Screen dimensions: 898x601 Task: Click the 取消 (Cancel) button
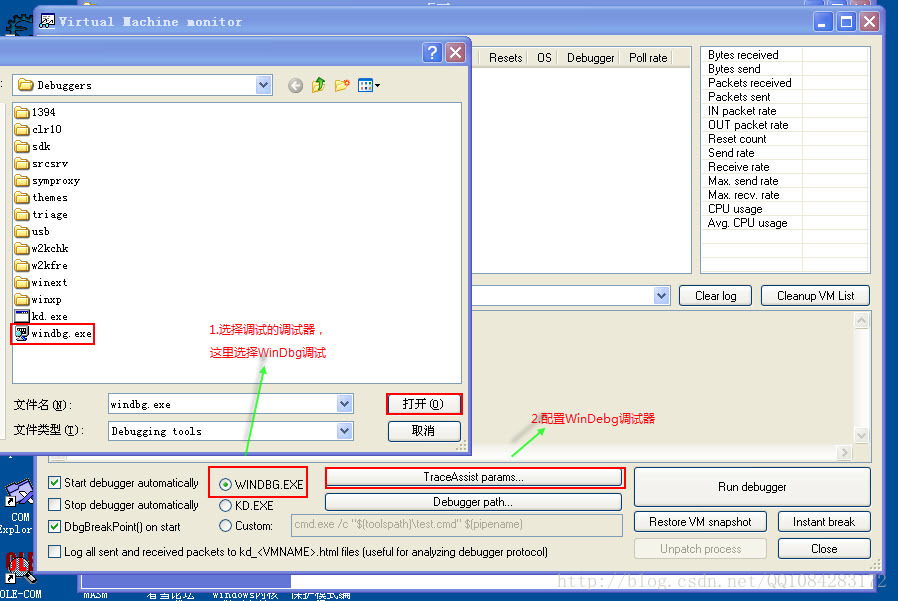click(x=424, y=431)
